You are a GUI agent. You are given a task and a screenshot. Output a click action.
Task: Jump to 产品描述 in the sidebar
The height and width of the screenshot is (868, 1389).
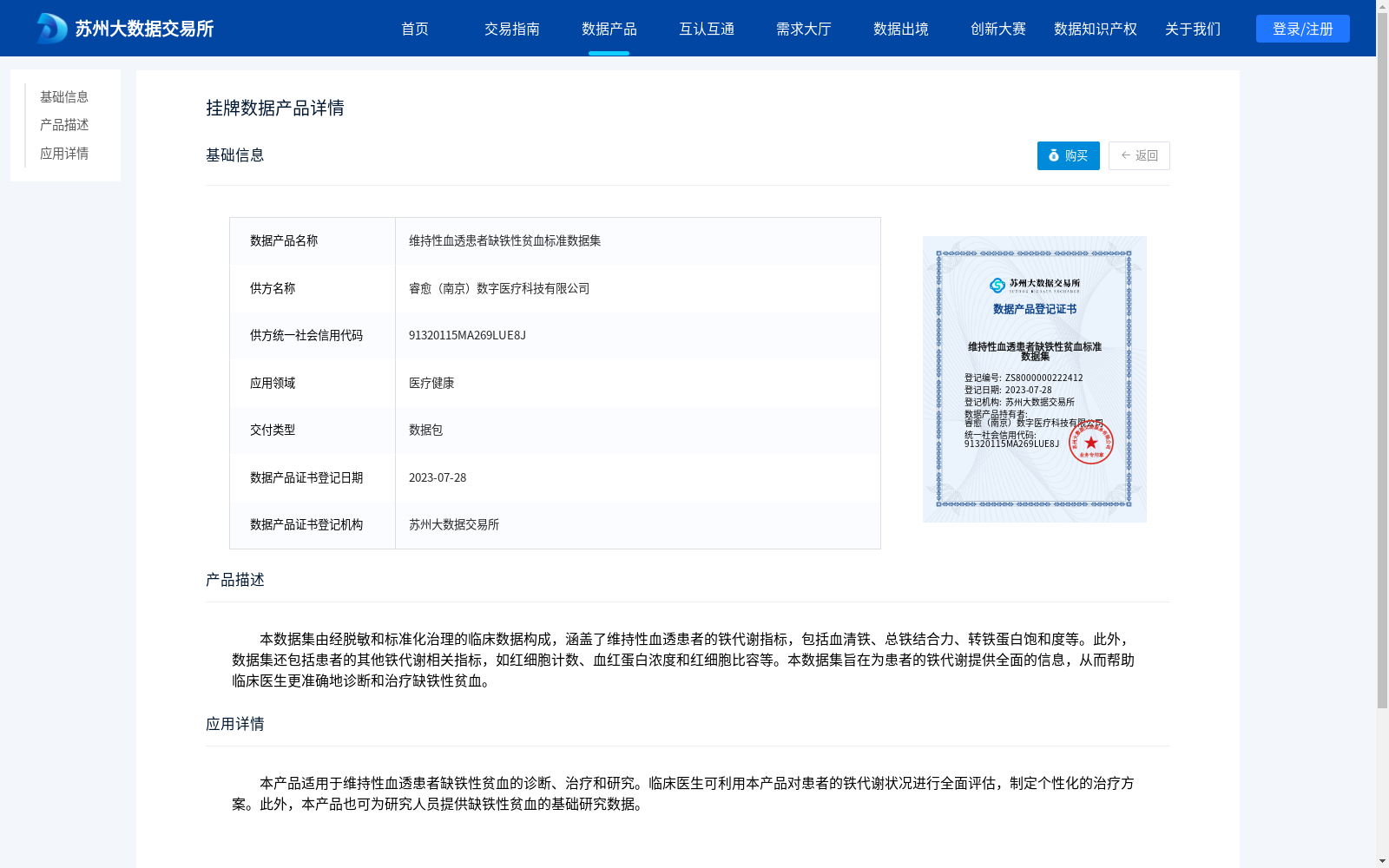click(64, 125)
